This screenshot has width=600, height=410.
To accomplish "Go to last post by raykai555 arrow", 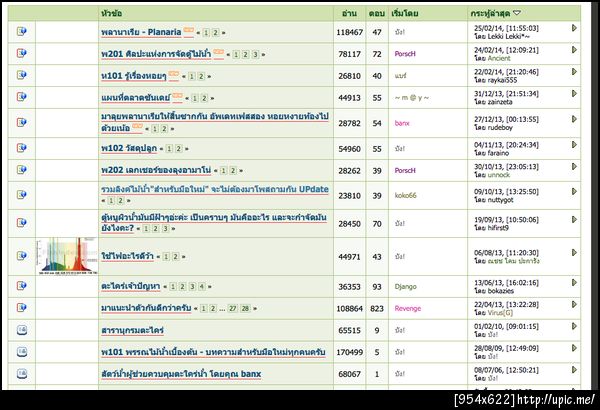I will point(574,72).
